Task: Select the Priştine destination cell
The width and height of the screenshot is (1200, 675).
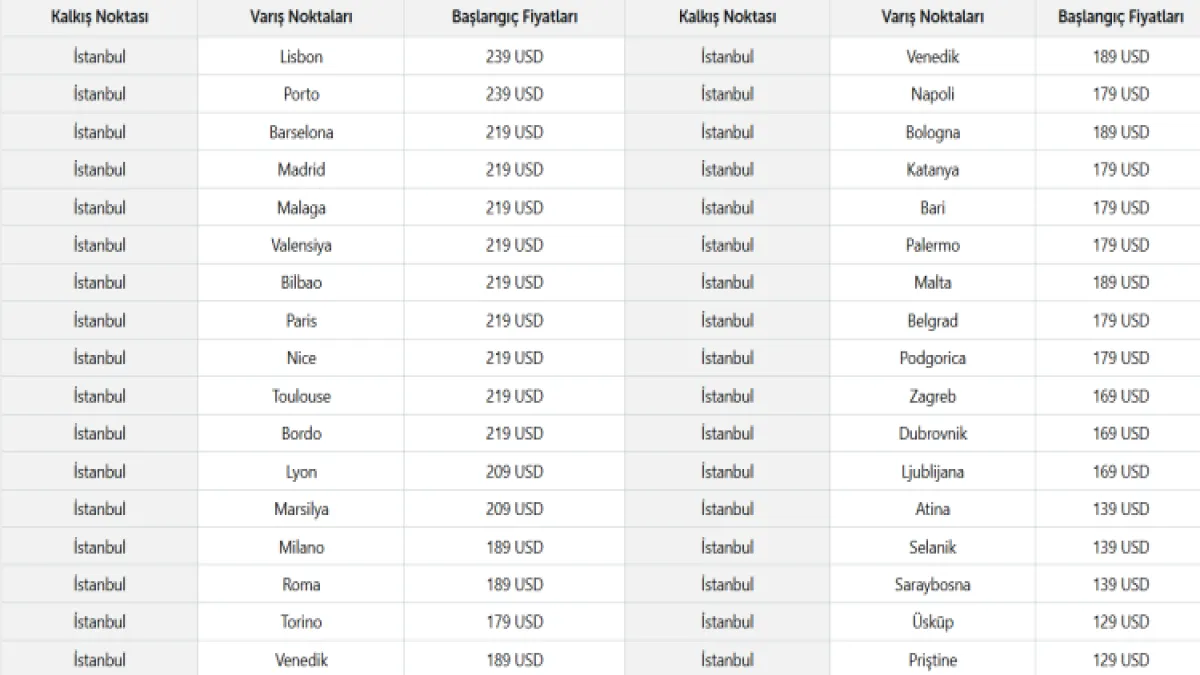Action: [932, 660]
